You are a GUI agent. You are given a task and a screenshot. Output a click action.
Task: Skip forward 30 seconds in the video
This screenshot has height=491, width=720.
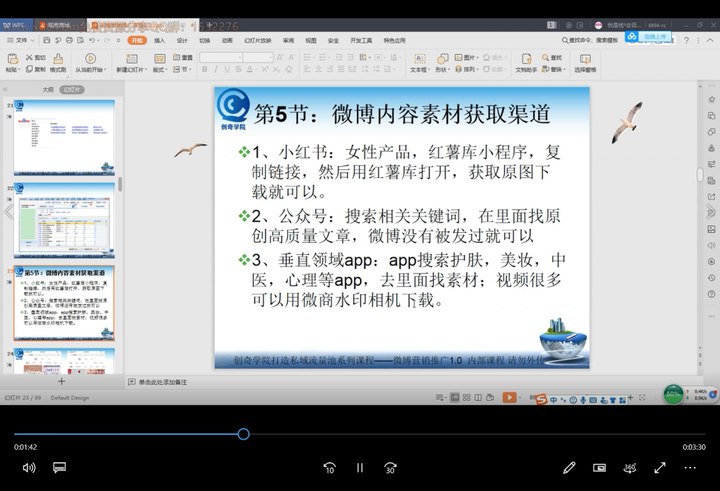tap(390, 468)
